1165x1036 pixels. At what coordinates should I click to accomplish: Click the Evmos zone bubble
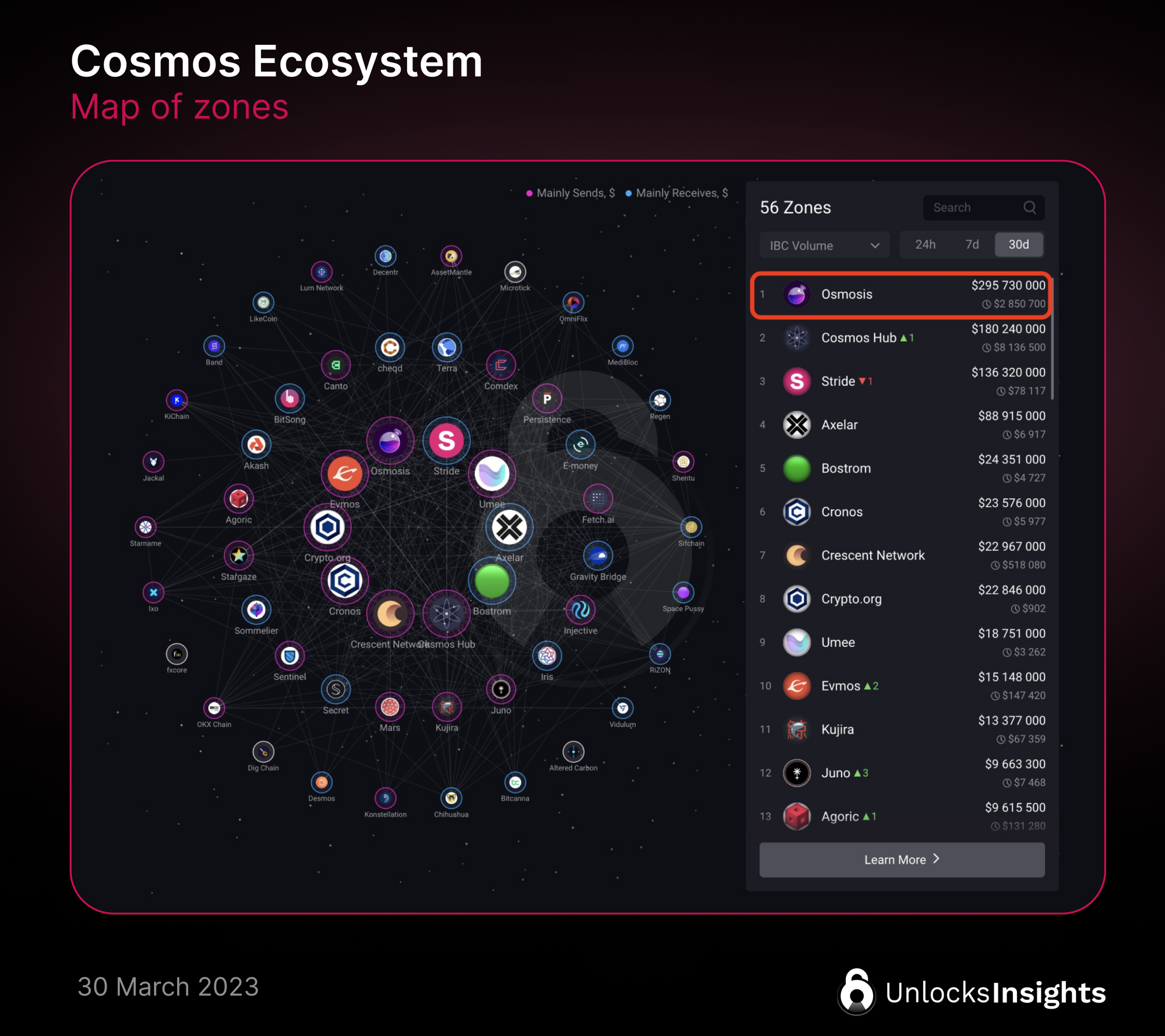tap(344, 474)
